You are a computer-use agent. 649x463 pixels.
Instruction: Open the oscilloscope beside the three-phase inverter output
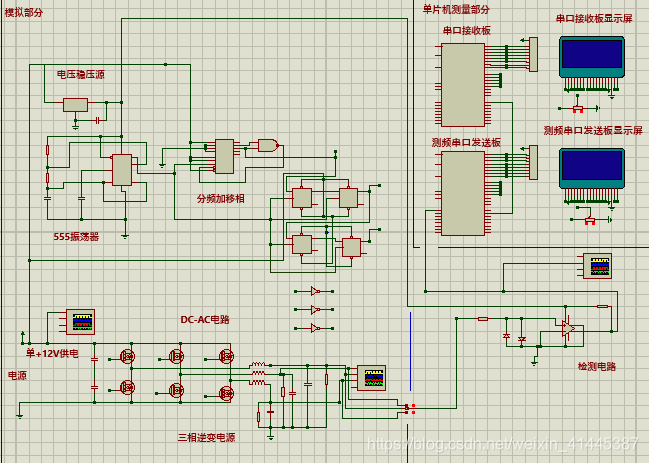click(371, 378)
